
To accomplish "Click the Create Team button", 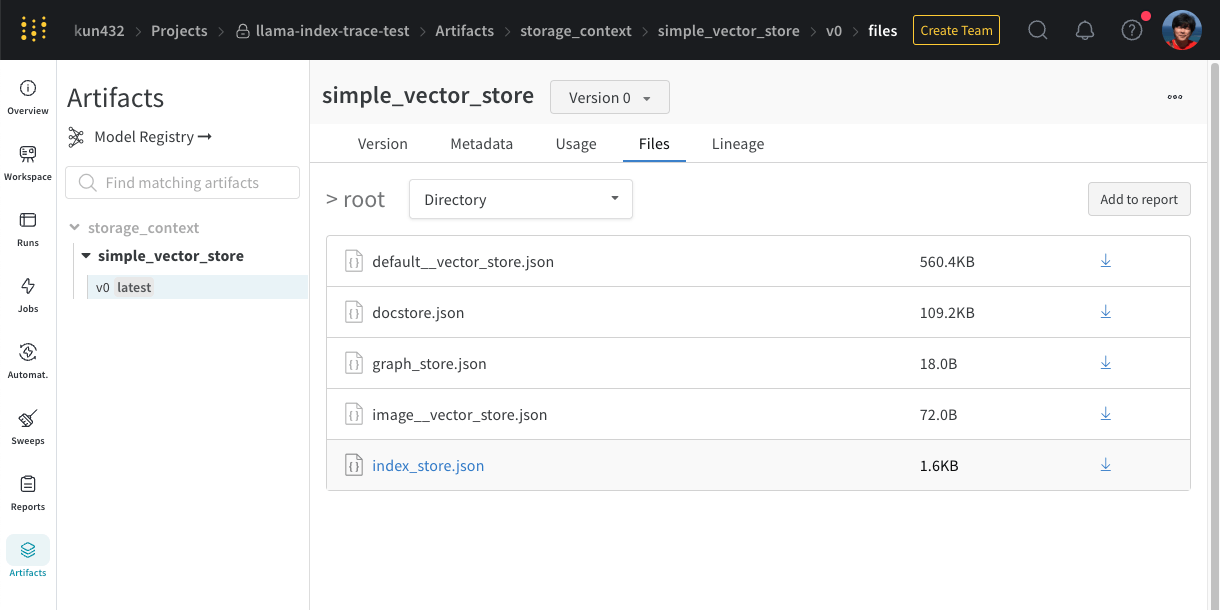I will (956, 30).
